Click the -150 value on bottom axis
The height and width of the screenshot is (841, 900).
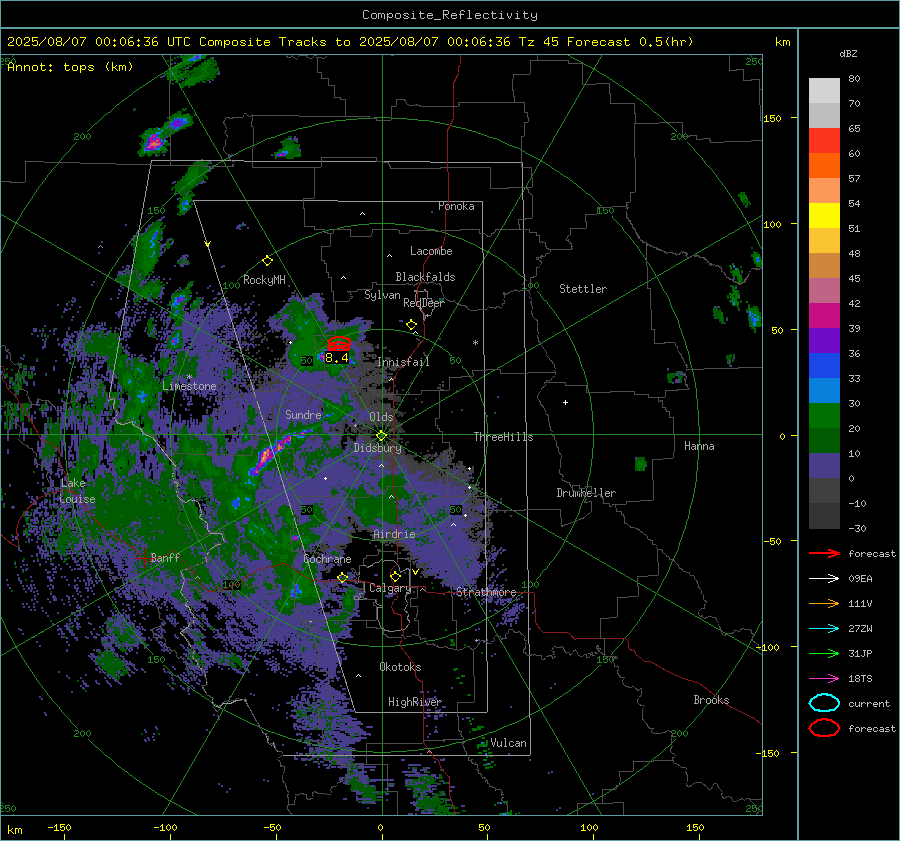tap(59, 828)
